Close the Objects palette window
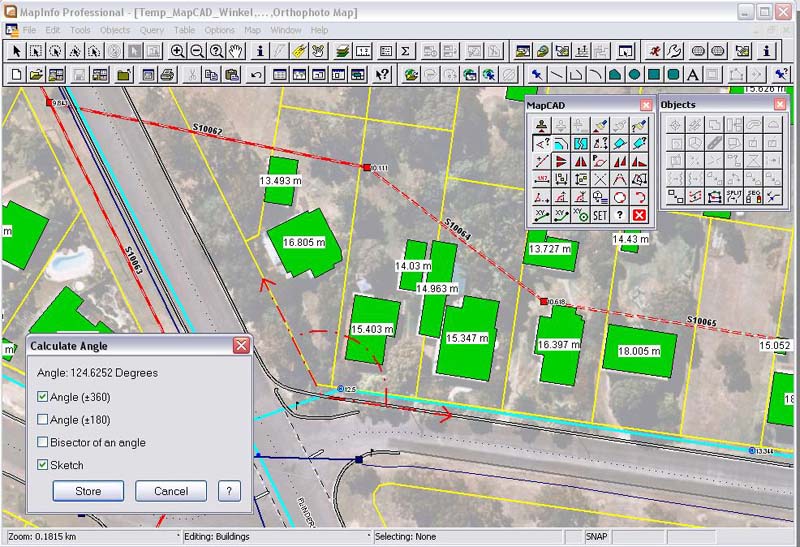 (780, 104)
